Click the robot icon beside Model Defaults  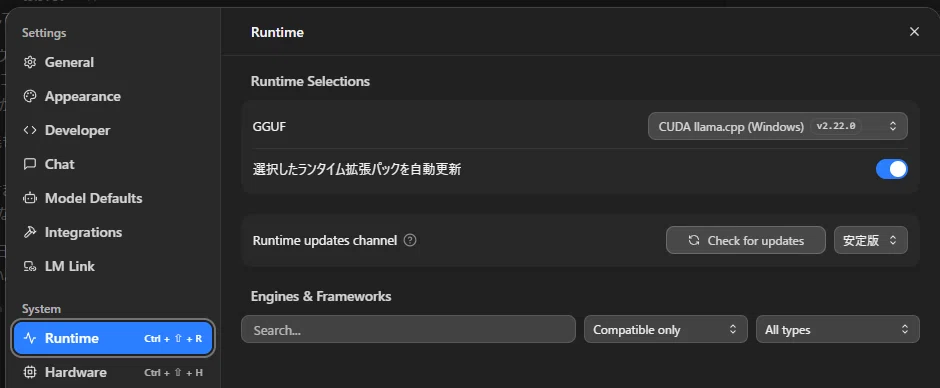[x=29, y=198]
